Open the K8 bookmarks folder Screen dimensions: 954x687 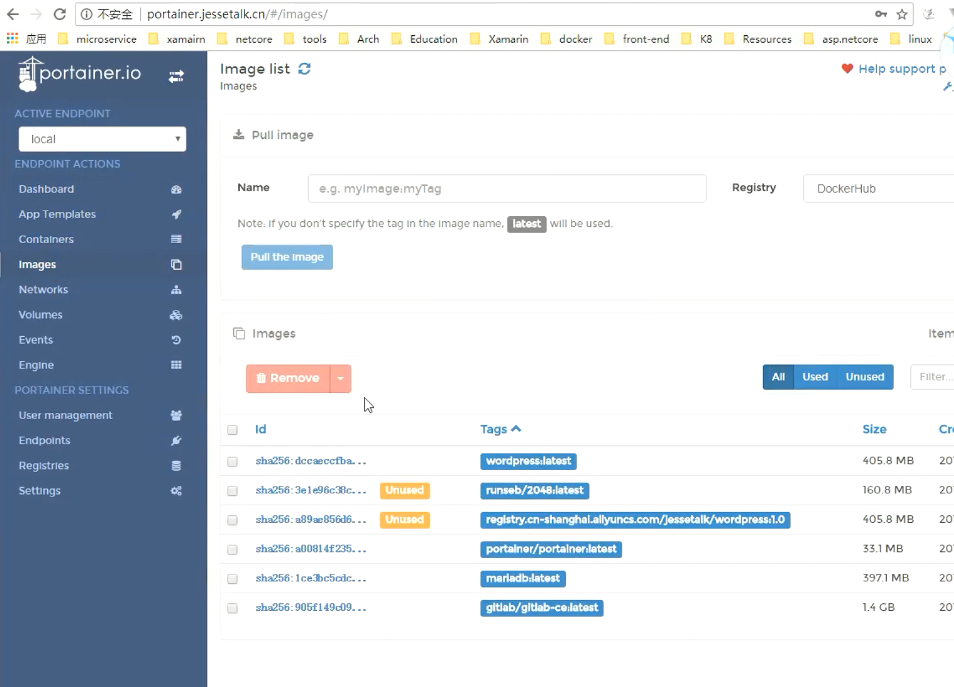(697, 39)
